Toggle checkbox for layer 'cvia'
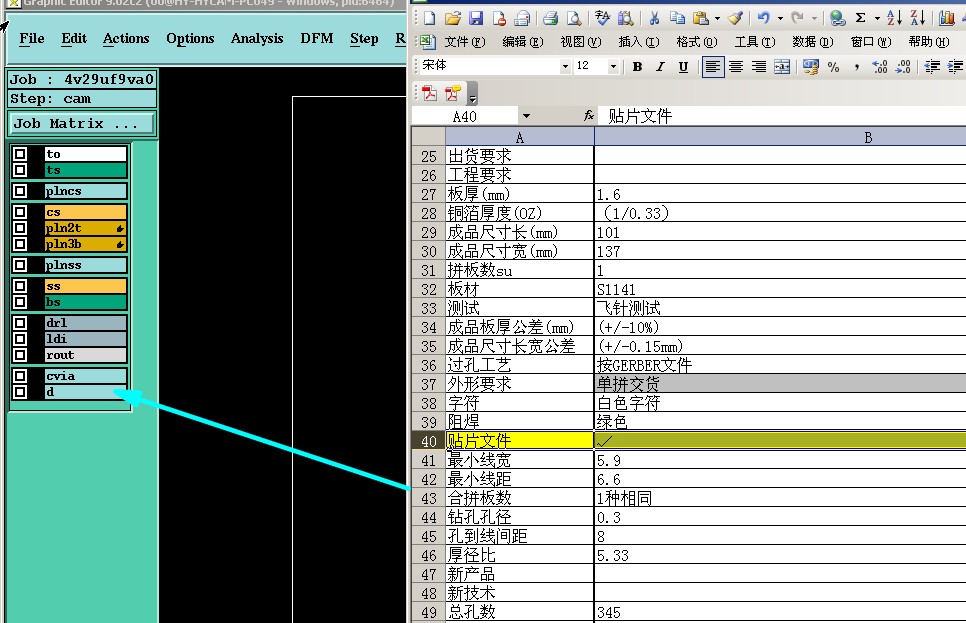The height and width of the screenshot is (623, 966). [x=20, y=375]
